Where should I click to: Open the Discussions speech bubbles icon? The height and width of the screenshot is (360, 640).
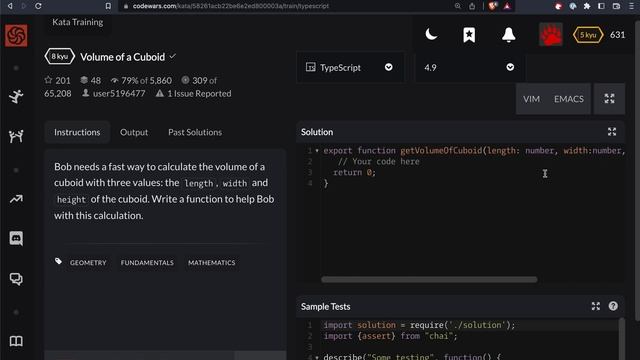click(16, 279)
